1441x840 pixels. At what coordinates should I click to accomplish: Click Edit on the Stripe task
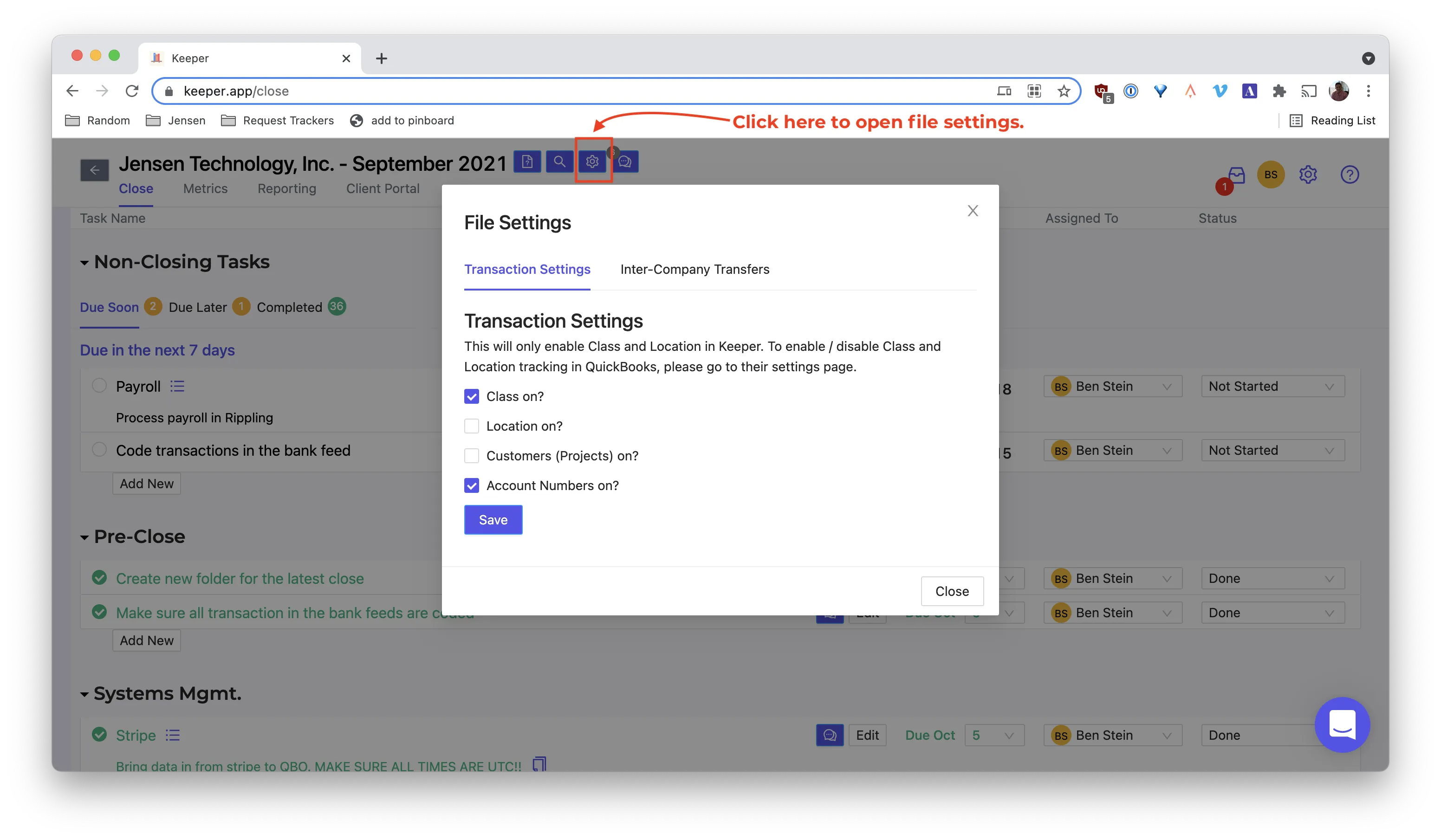click(867, 736)
